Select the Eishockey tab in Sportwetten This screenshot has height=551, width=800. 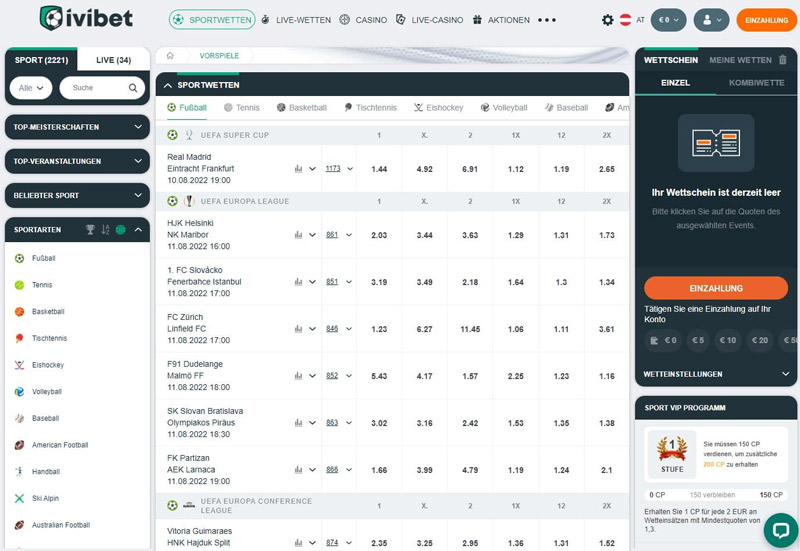tap(439, 108)
